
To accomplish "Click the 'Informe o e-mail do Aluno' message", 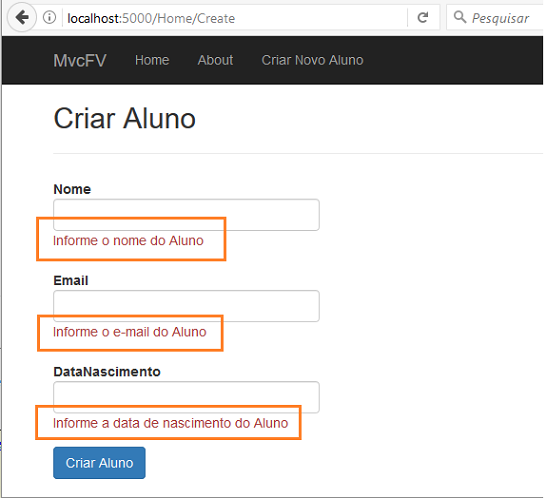I will click(x=129, y=332).
